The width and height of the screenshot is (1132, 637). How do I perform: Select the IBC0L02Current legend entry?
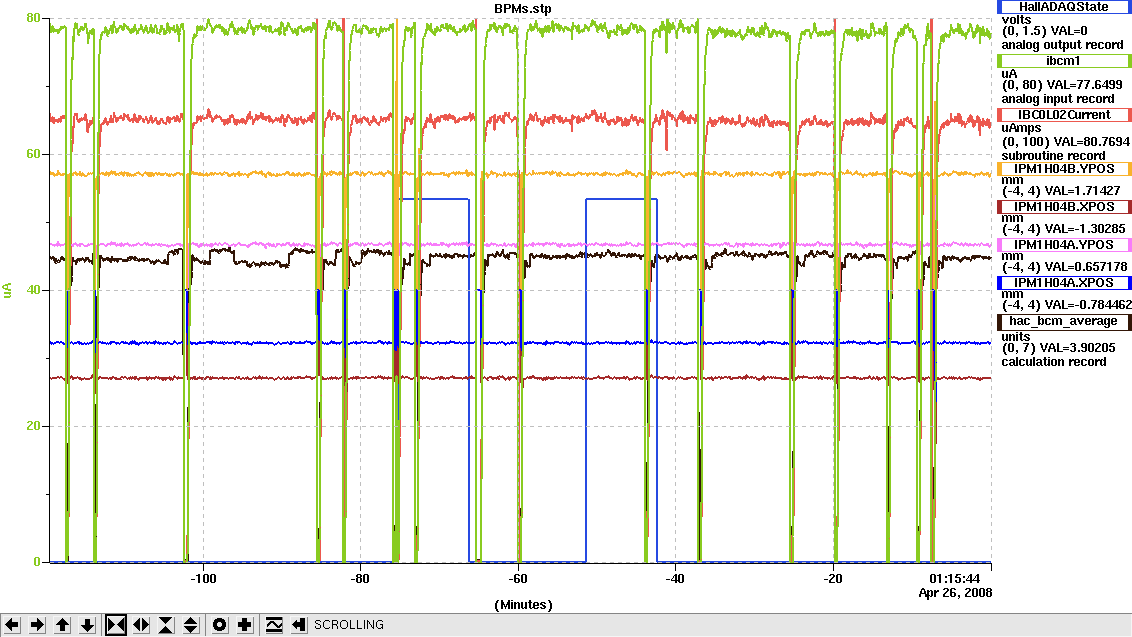[1064, 115]
